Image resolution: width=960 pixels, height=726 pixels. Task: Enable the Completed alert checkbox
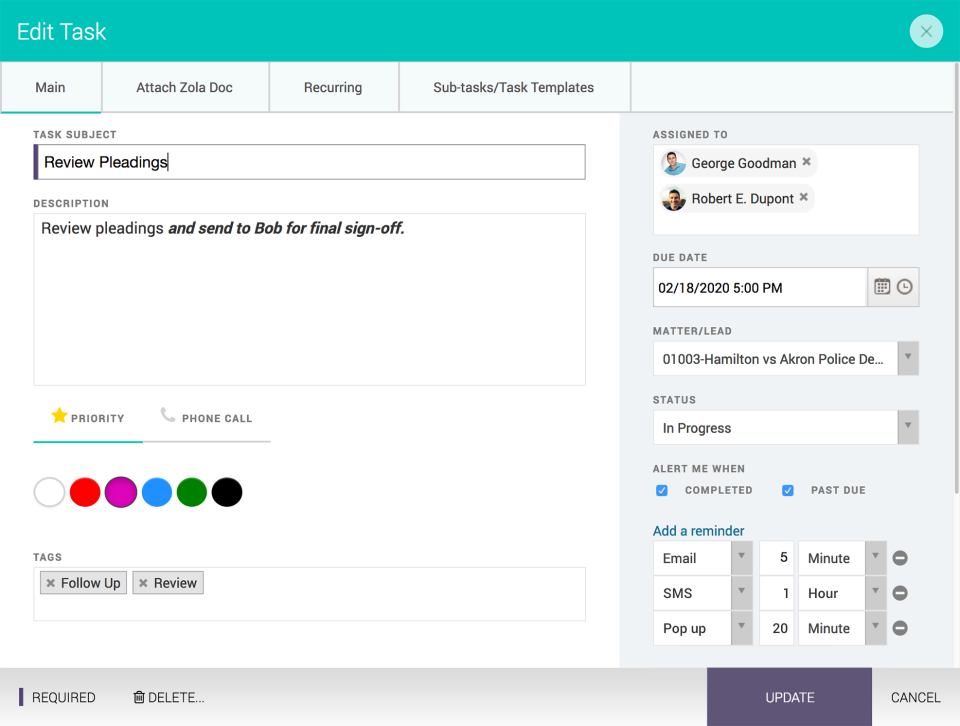(x=662, y=490)
